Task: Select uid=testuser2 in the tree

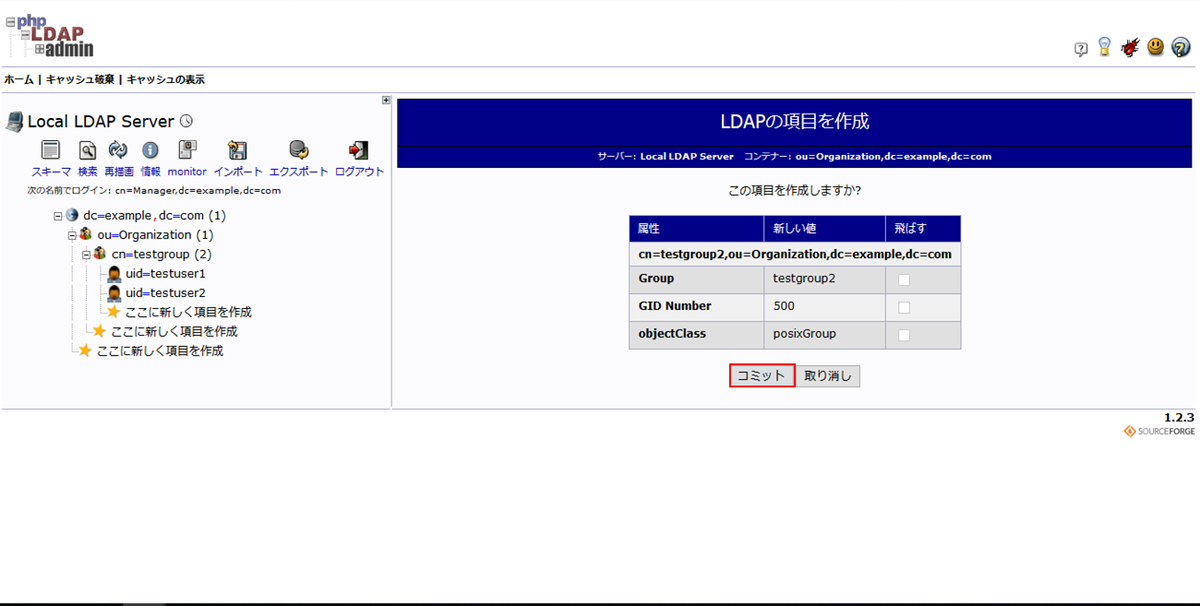Action: (x=165, y=293)
